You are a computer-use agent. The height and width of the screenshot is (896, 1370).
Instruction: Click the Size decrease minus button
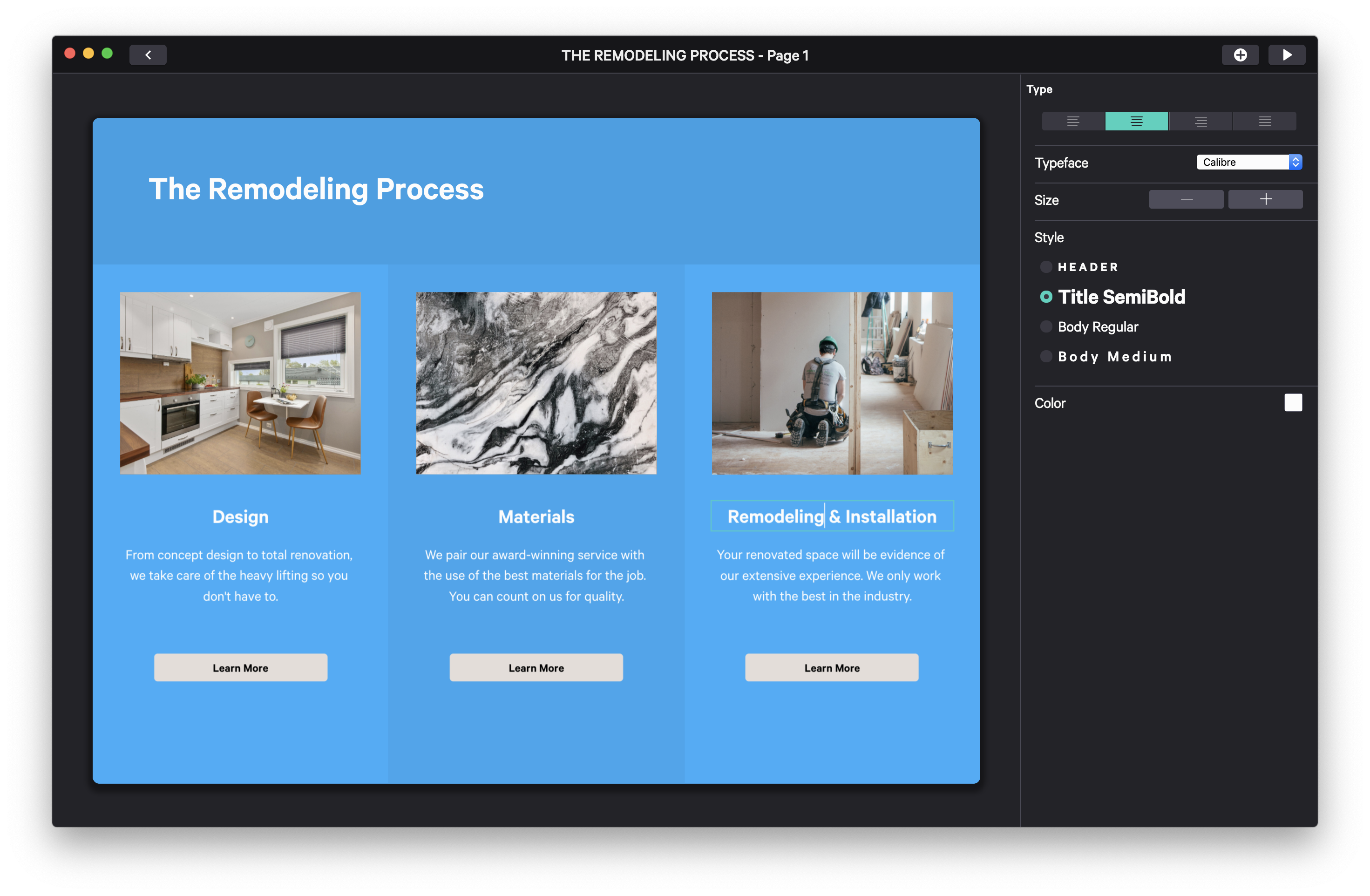point(1186,199)
